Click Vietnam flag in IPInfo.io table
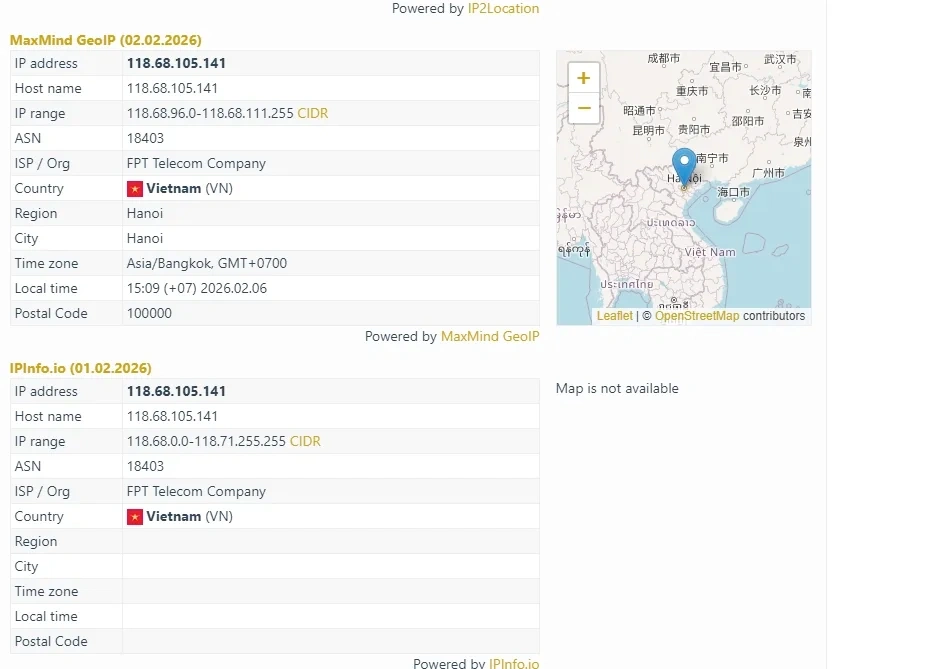Screen dimensions: 941x669 (x=135, y=517)
